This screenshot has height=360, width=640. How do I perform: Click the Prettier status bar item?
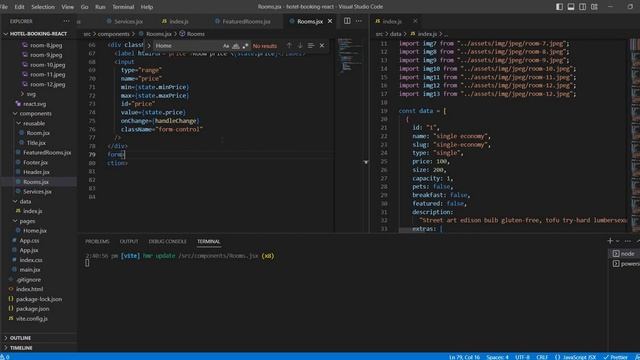(616, 357)
